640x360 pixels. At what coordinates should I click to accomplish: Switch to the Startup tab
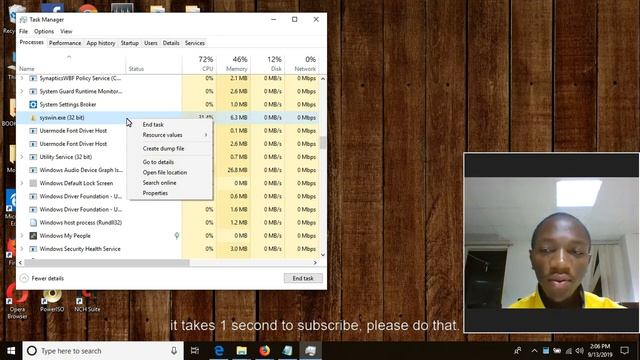[x=130, y=43]
